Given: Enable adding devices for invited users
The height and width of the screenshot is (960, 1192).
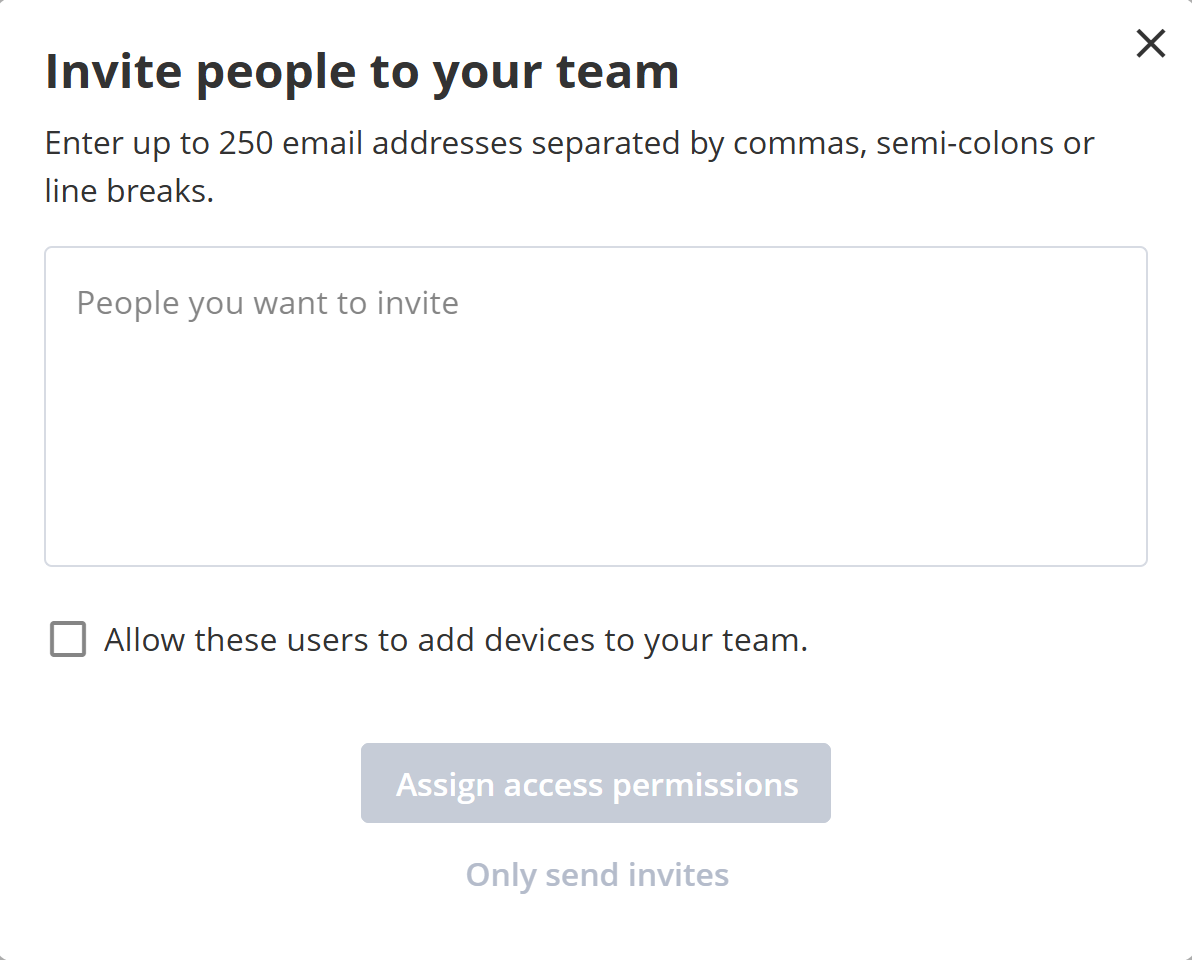Looking at the screenshot, I should (x=68, y=639).
